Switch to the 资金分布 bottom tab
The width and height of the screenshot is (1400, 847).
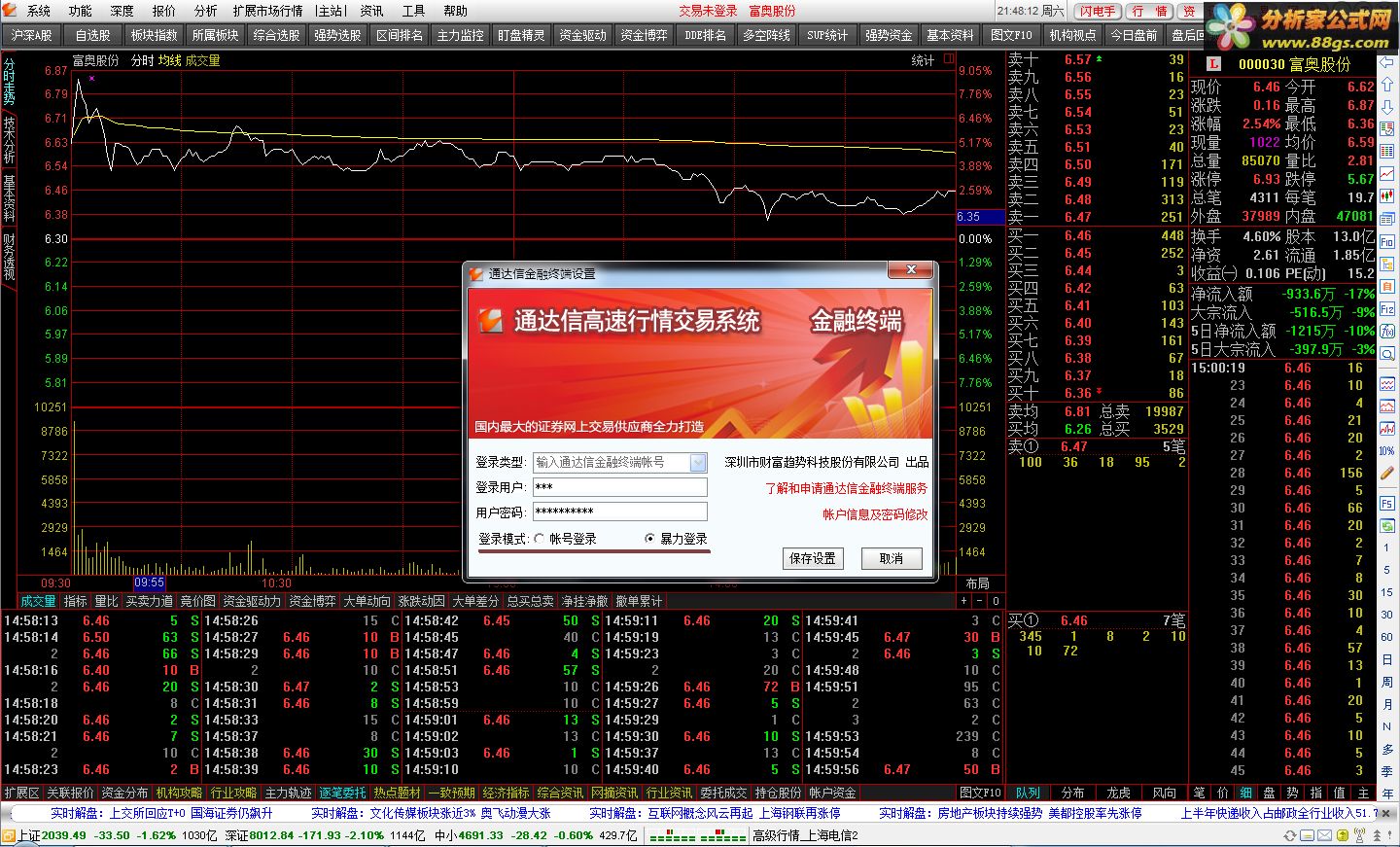coord(124,793)
